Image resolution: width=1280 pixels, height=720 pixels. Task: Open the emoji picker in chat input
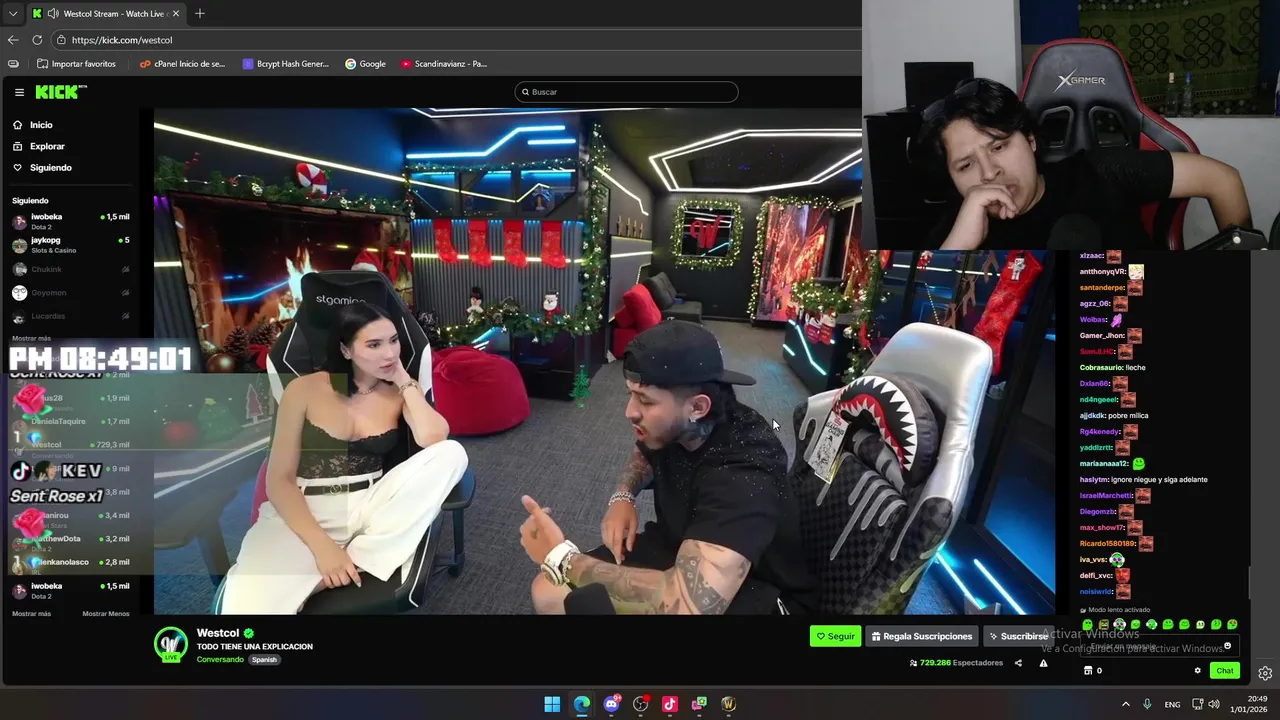pos(1227,646)
